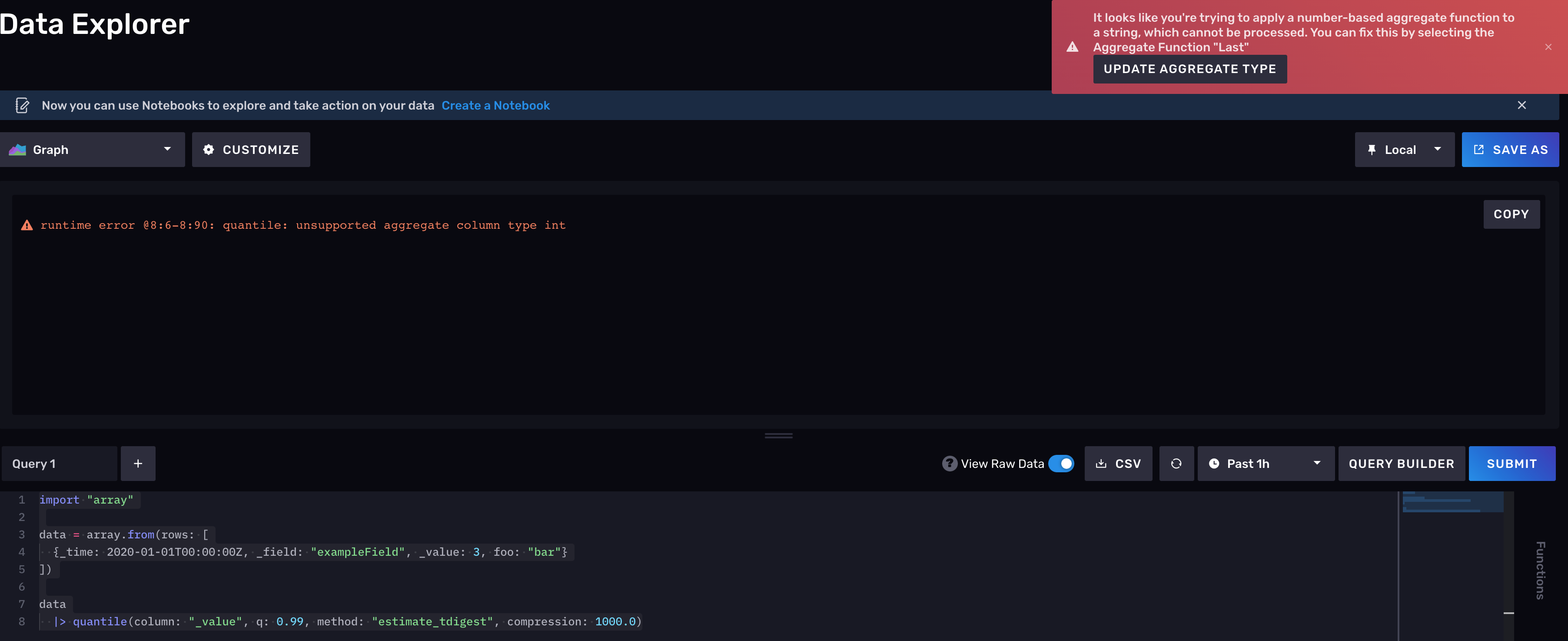The width and height of the screenshot is (1568, 641).
Task: Submit the Flux query
Action: coord(1512,464)
